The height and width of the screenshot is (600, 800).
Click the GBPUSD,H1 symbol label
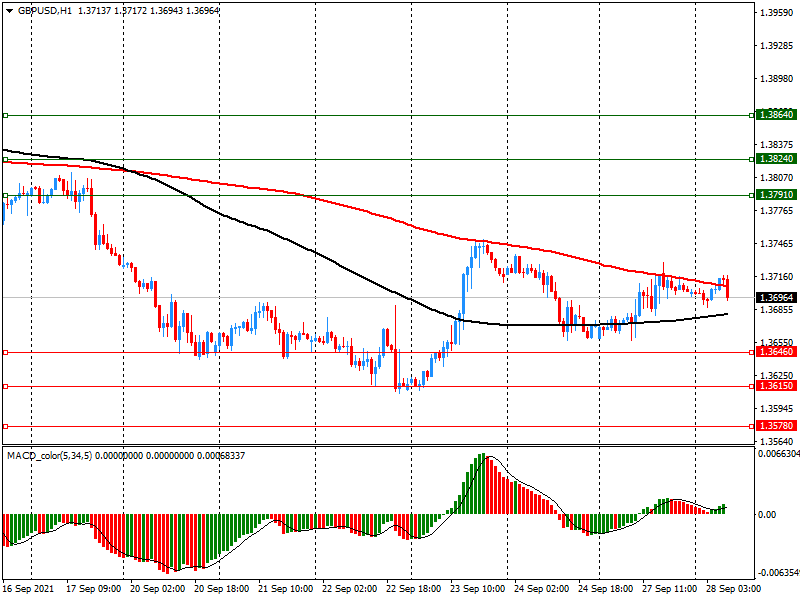(x=45, y=11)
